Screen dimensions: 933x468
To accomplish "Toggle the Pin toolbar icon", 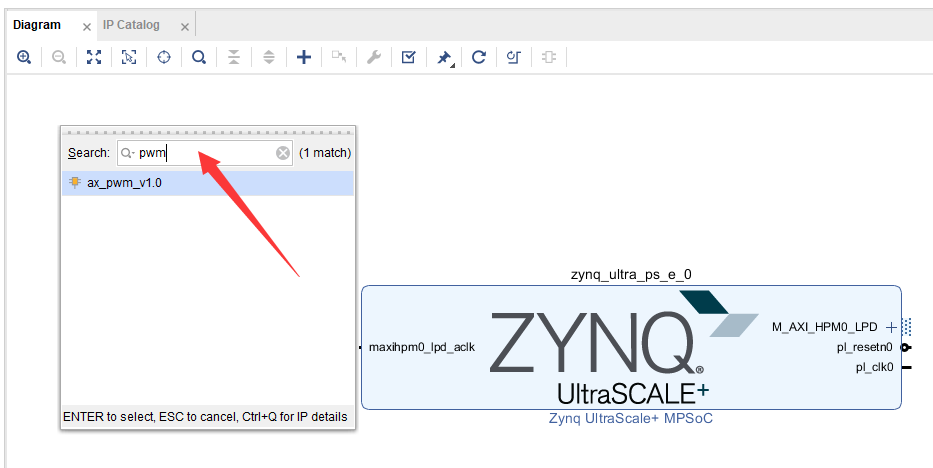I will tap(444, 58).
